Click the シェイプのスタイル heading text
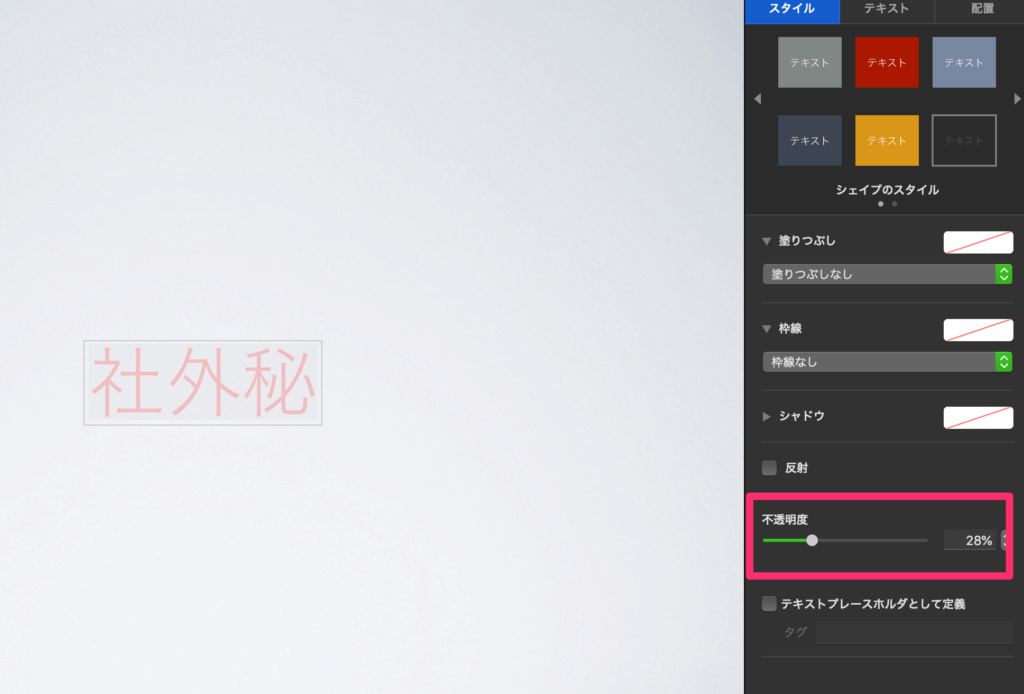1024x694 pixels. 887,190
